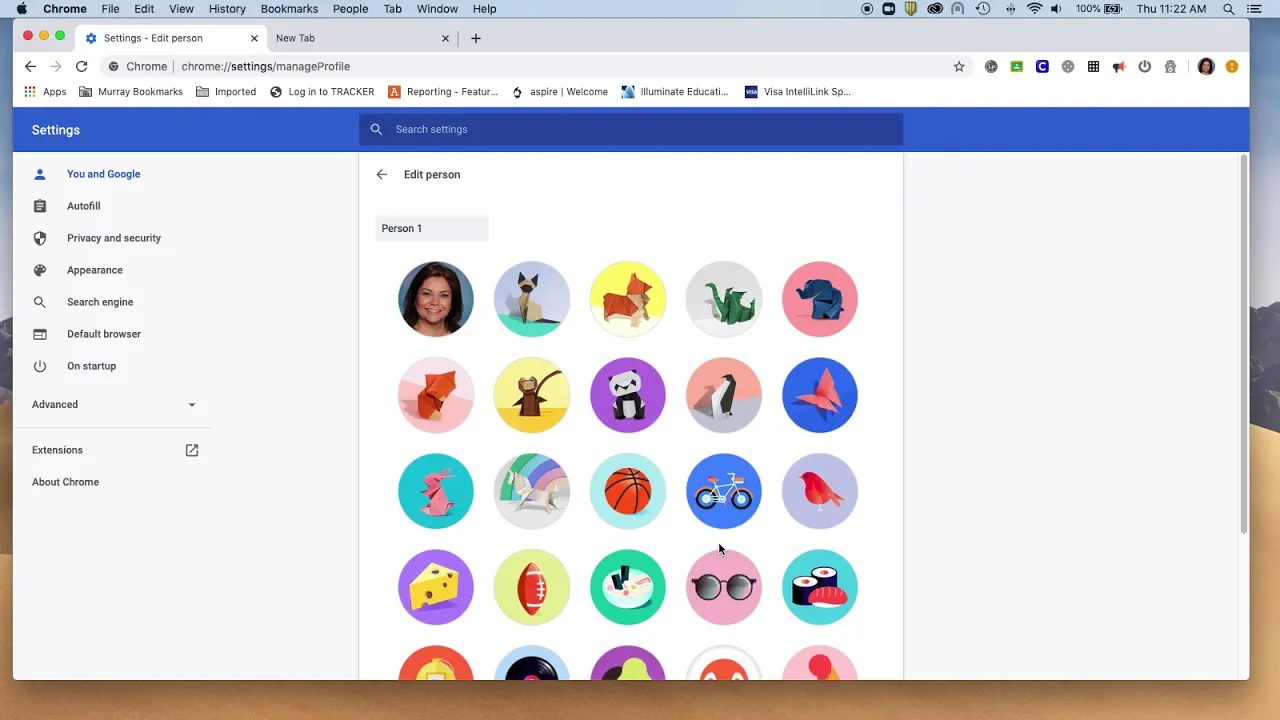Choose the pink origami rabbit avatar
Viewport: 1280px width, 720px height.
pyautogui.click(x=436, y=491)
